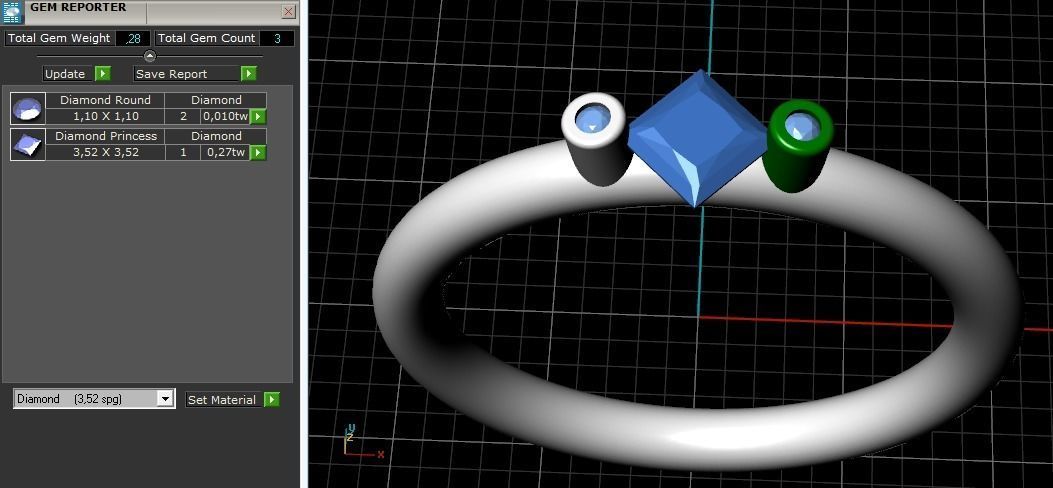The width and height of the screenshot is (1053, 488).
Task: Click the Total Gem Count label
Action: tap(206, 38)
